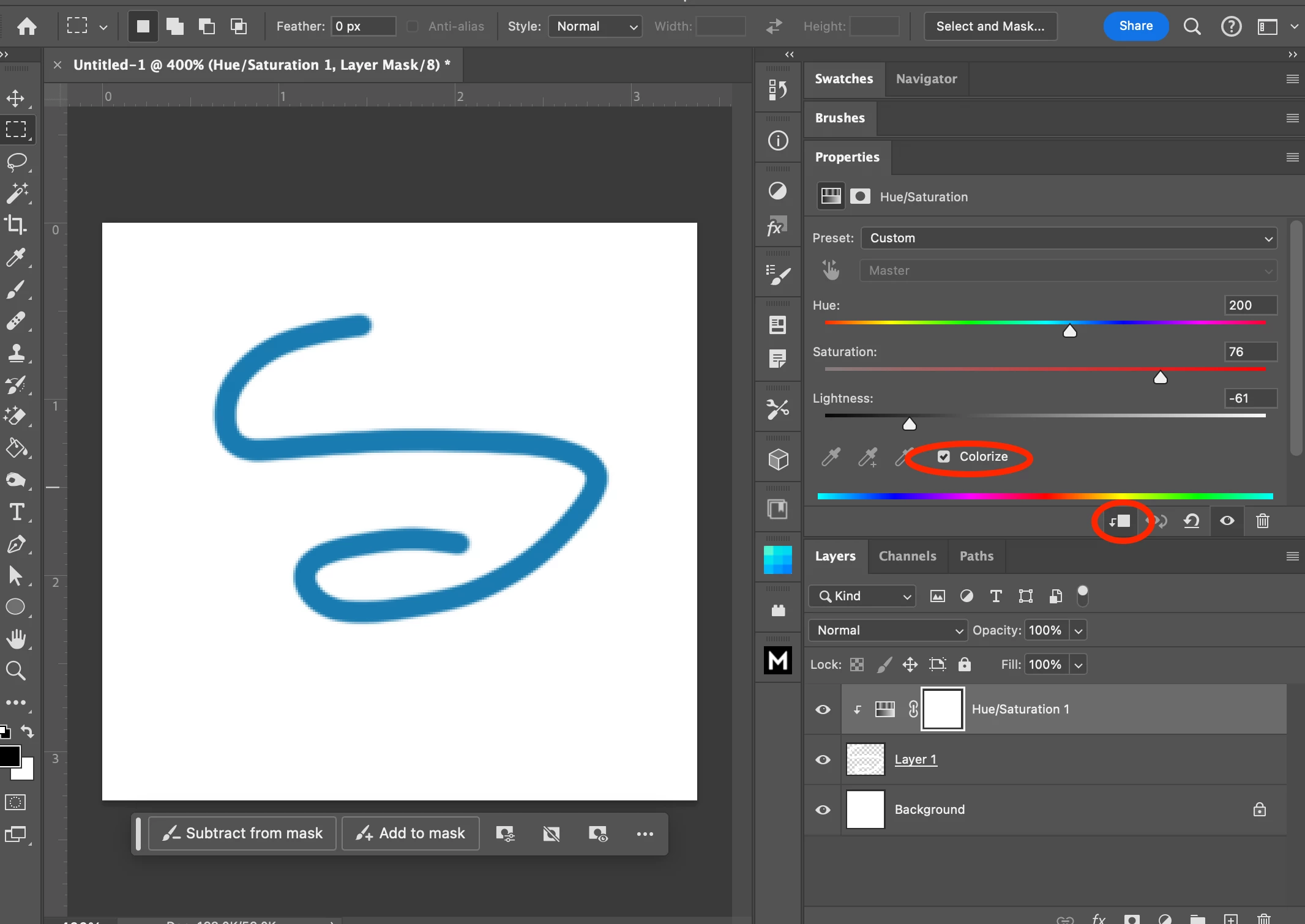Switch to the Channels tab
Viewport: 1305px width, 924px height.
point(907,556)
